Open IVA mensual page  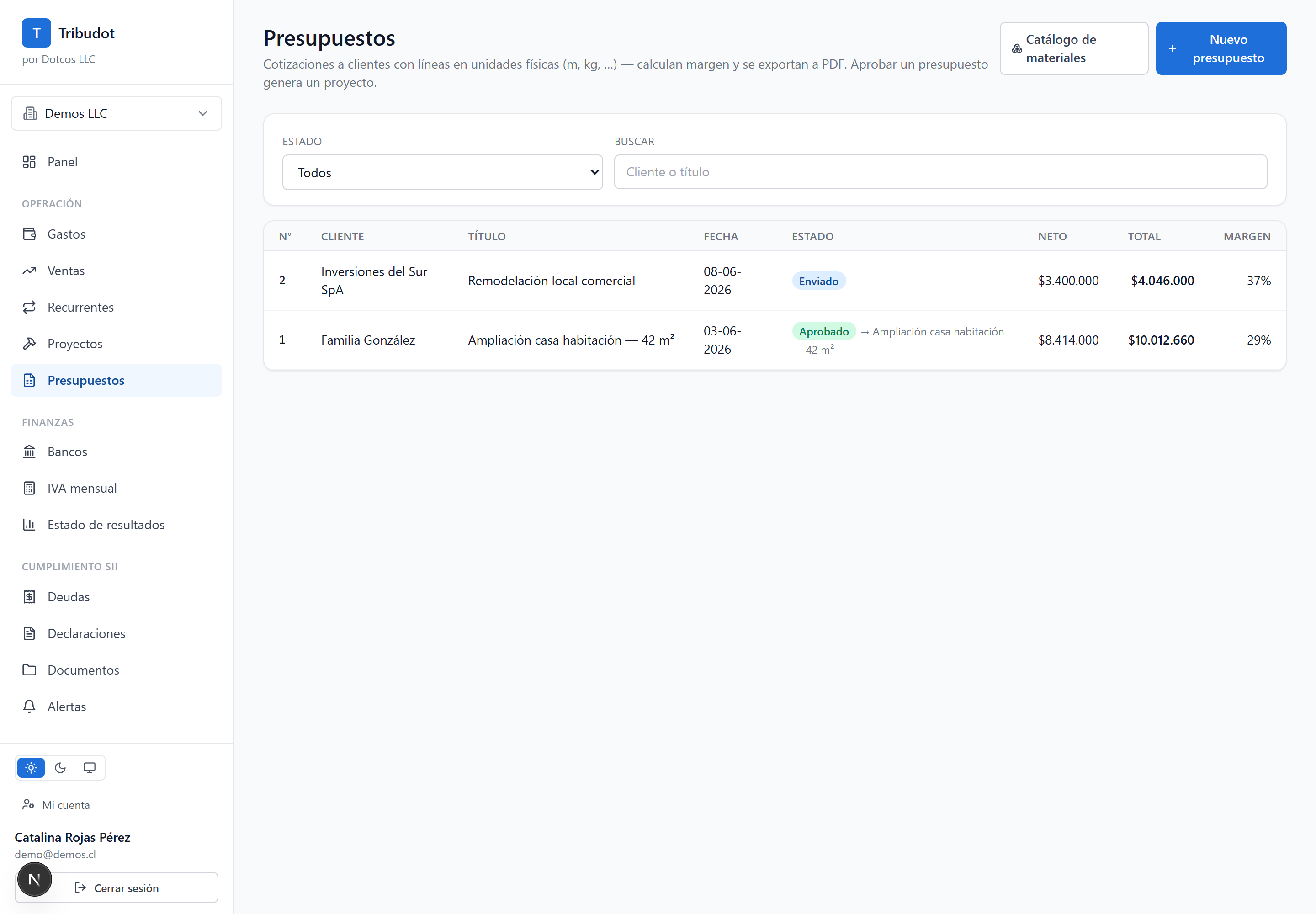(x=117, y=489)
